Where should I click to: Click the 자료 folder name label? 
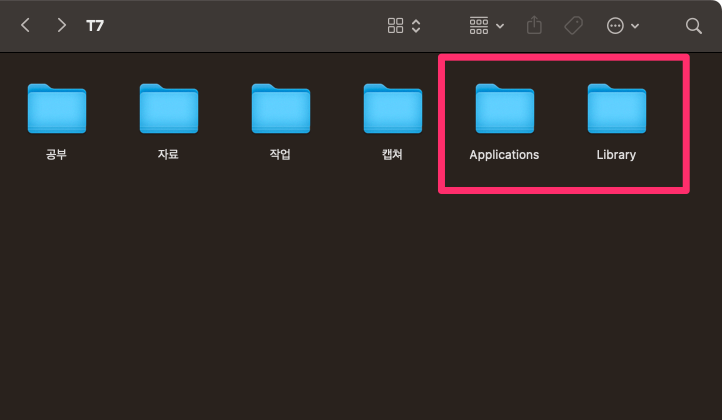pos(168,154)
